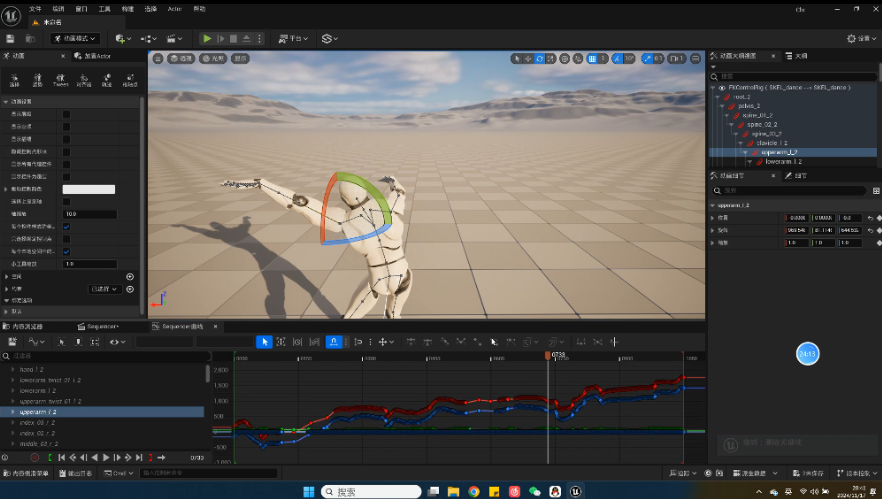The height and width of the screenshot is (499, 882).
Task: Click the viewport Show button
Action: [240, 59]
